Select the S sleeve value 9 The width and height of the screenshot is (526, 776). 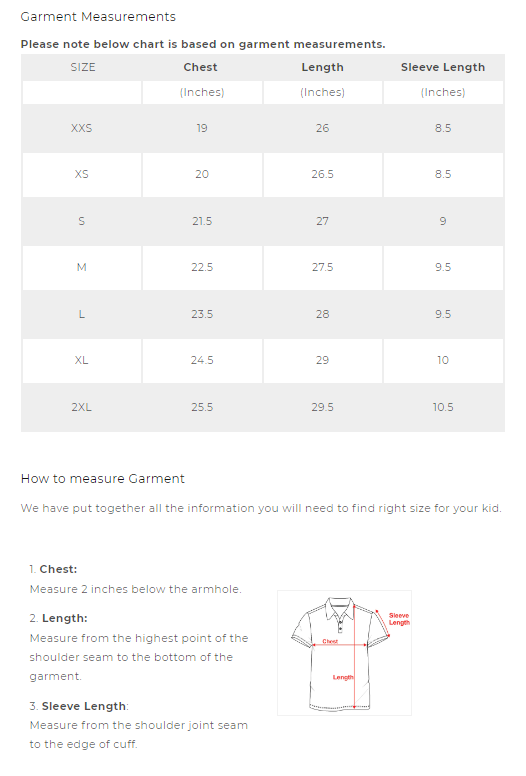pyautogui.click(x=443, y=221)
